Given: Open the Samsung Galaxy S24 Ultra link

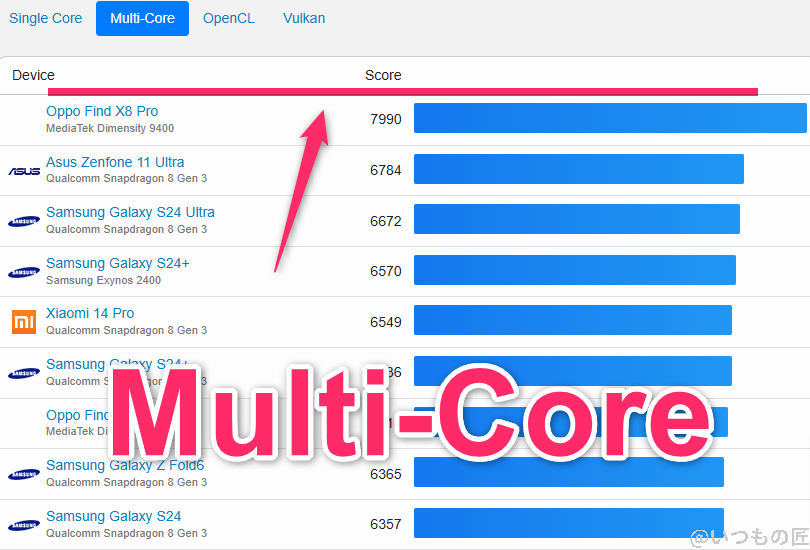Looking at the screenshot, I should pos(130,212).
